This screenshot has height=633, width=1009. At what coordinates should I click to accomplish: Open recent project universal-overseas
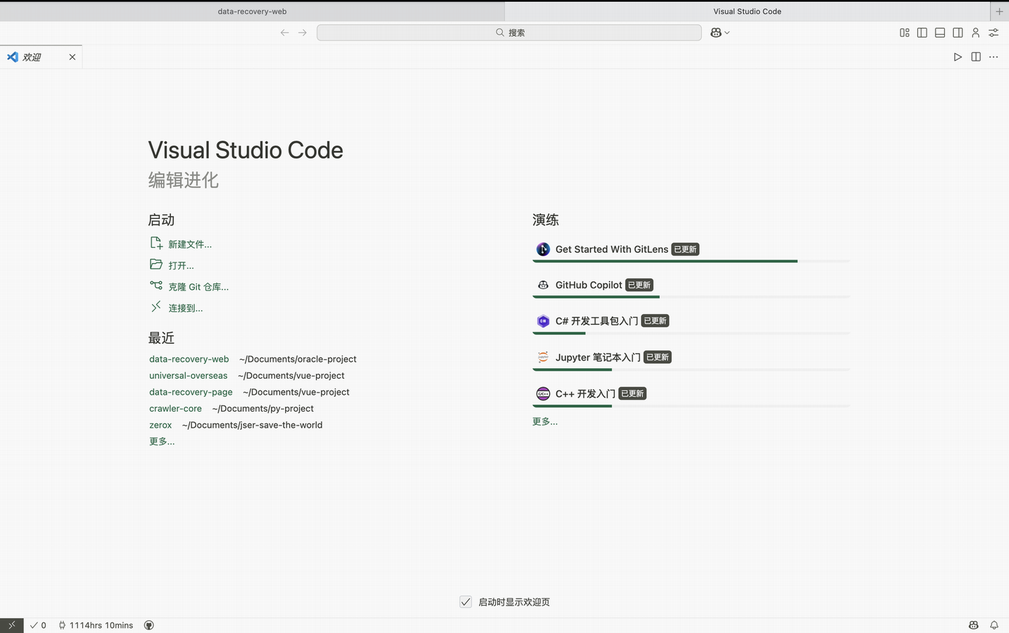[x=189, y=376]
